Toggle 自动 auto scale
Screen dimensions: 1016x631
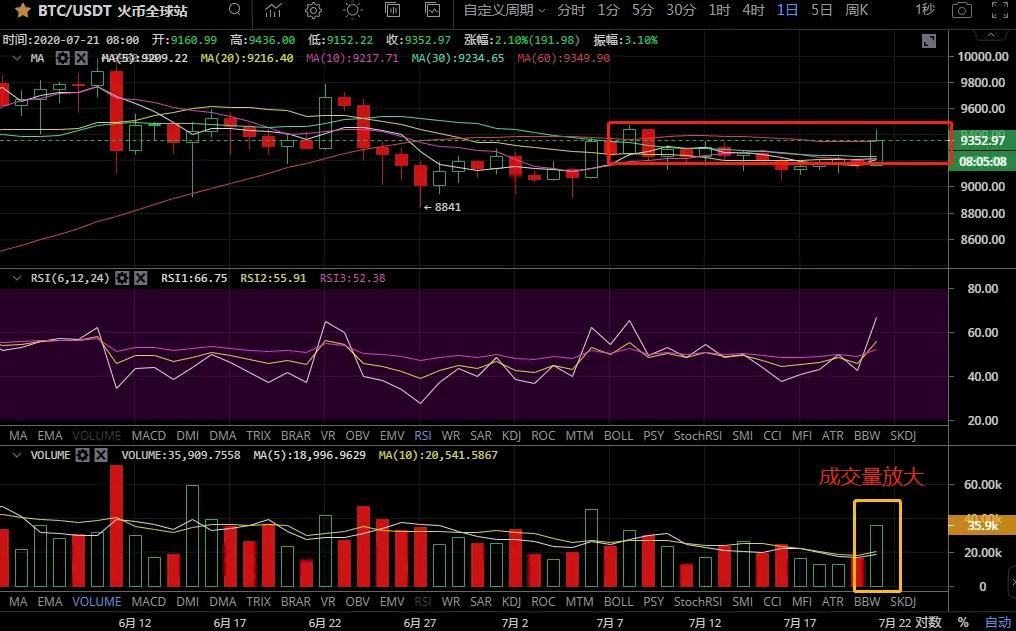click(997, 623)
